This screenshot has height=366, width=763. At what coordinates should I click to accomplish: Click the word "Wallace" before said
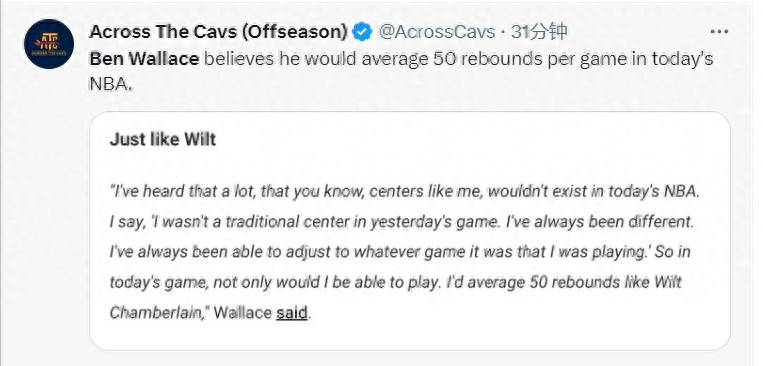[x=242, y=312]
